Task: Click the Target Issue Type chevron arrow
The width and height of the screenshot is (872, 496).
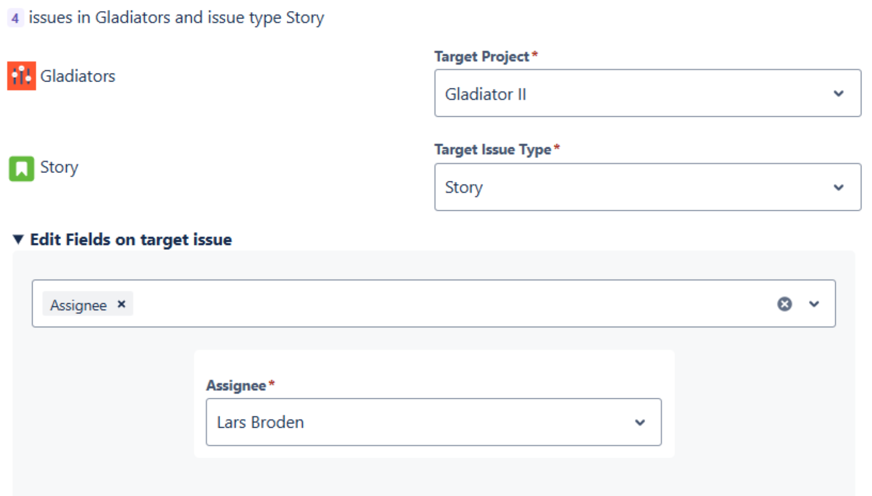Action: (x=838, y=187)
